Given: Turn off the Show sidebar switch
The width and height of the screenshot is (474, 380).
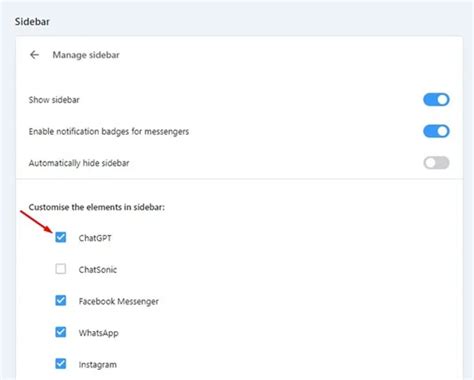Looking at the screenshot, I should pyautogui.click(x=436, y=100).
